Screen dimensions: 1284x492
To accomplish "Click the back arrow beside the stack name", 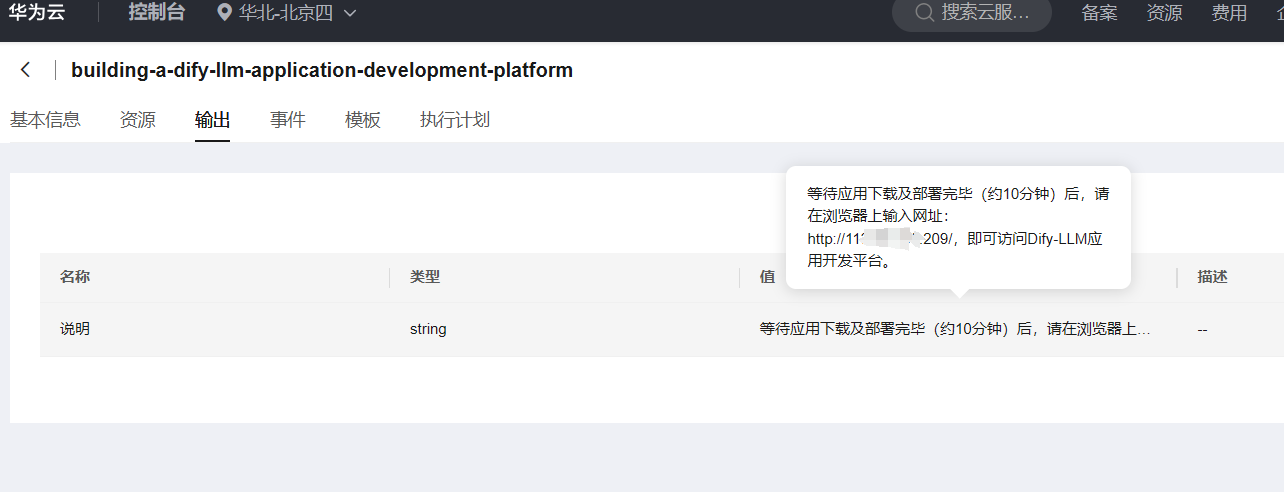I will [26, 70].
